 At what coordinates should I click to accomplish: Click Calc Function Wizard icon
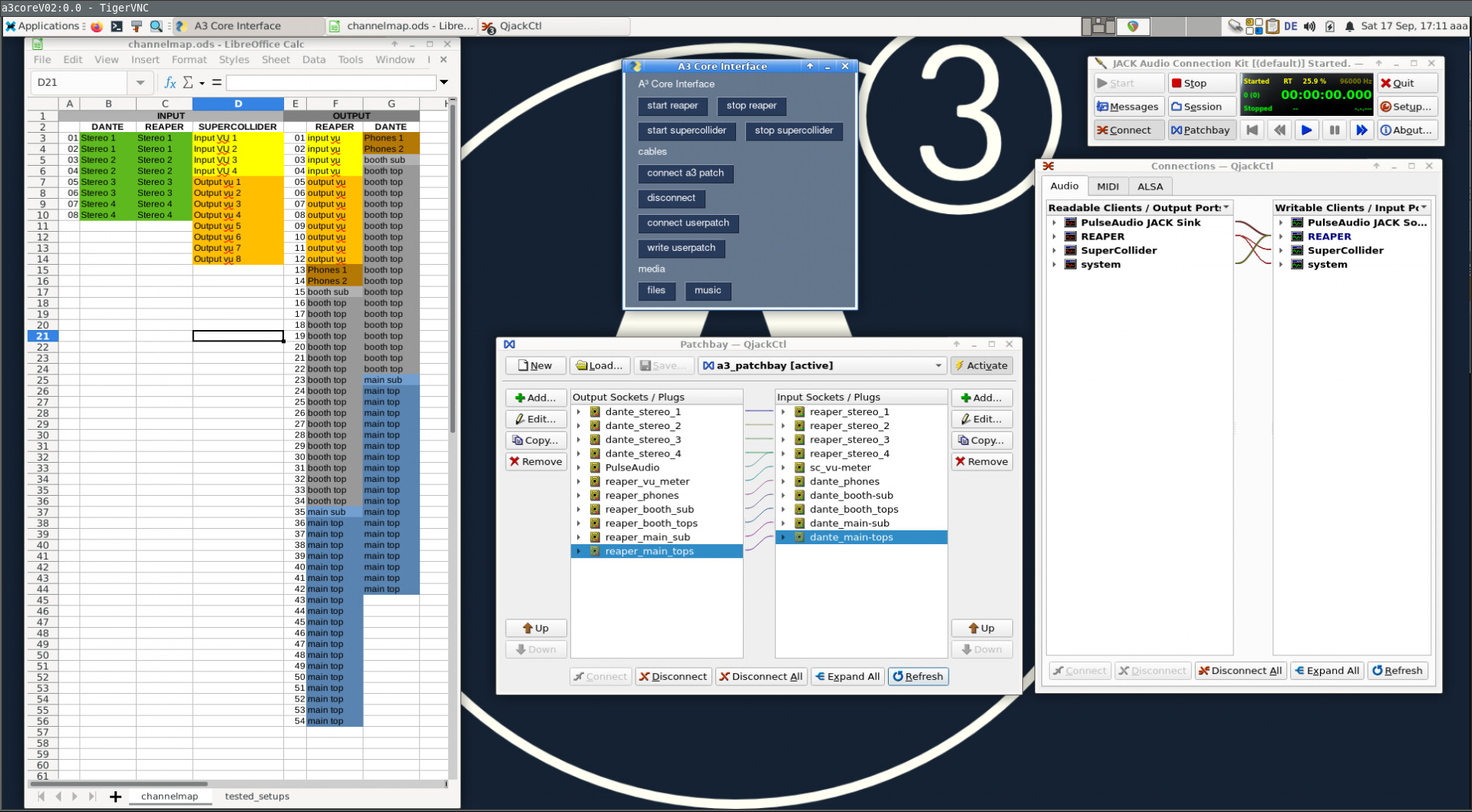click(170, 82)
